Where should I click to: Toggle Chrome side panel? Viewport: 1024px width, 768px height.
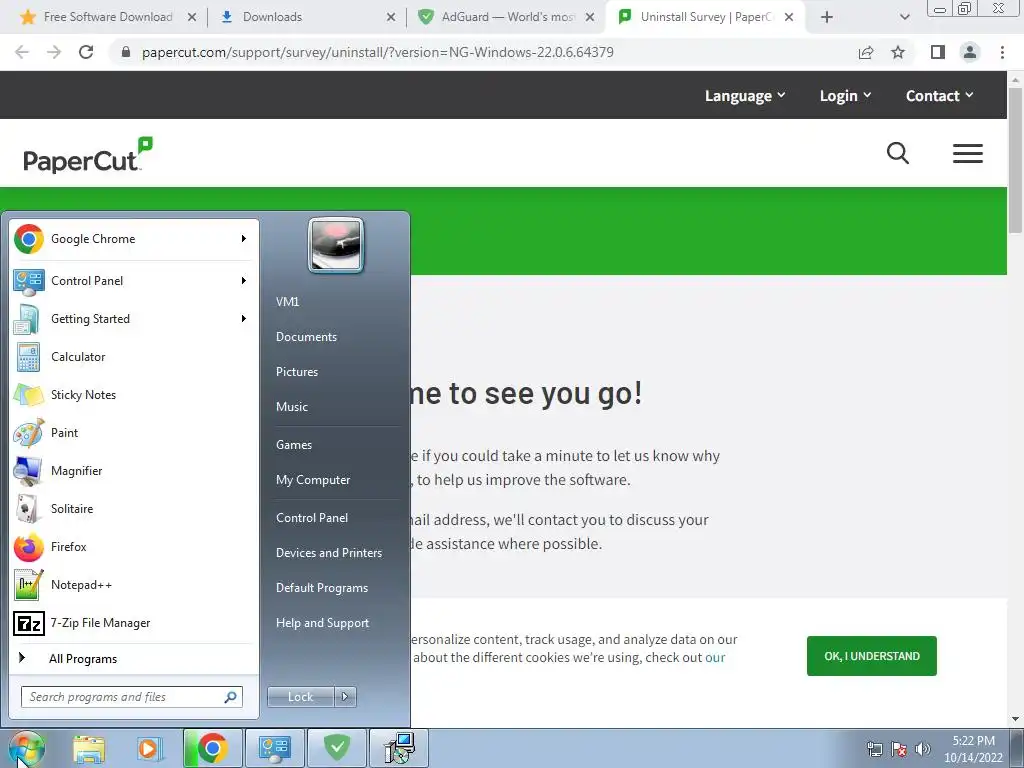pyautogui.click(x=938, y=52)
